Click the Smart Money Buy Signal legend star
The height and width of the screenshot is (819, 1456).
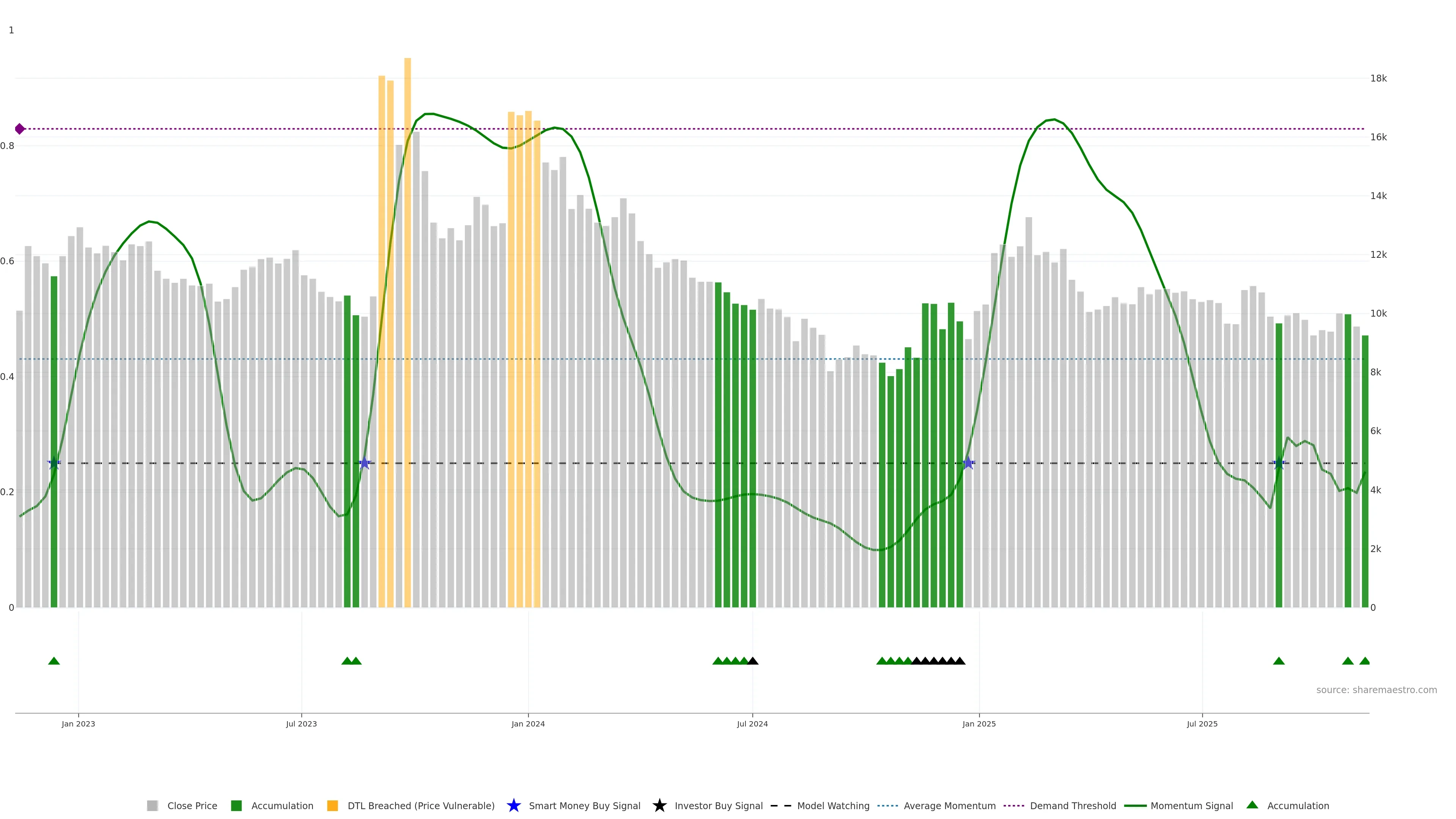(x=513, y=805)
